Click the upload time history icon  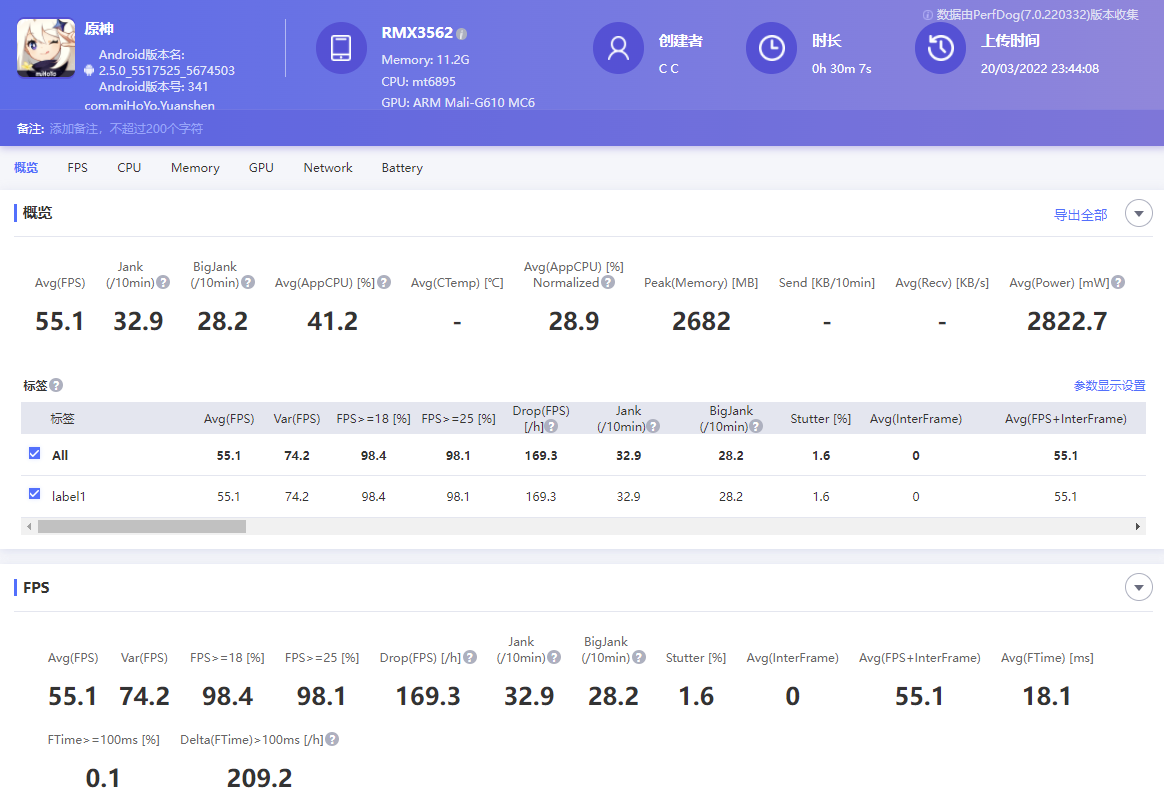940,48
